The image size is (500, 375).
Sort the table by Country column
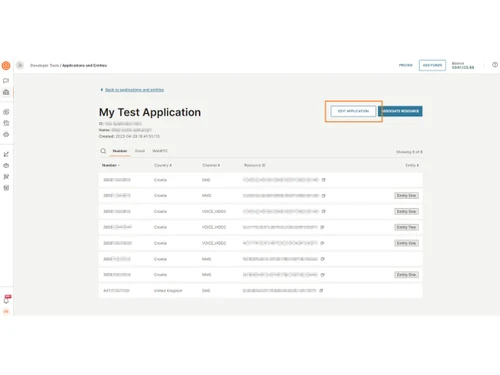pyautogui.click(x=163, y=165)
